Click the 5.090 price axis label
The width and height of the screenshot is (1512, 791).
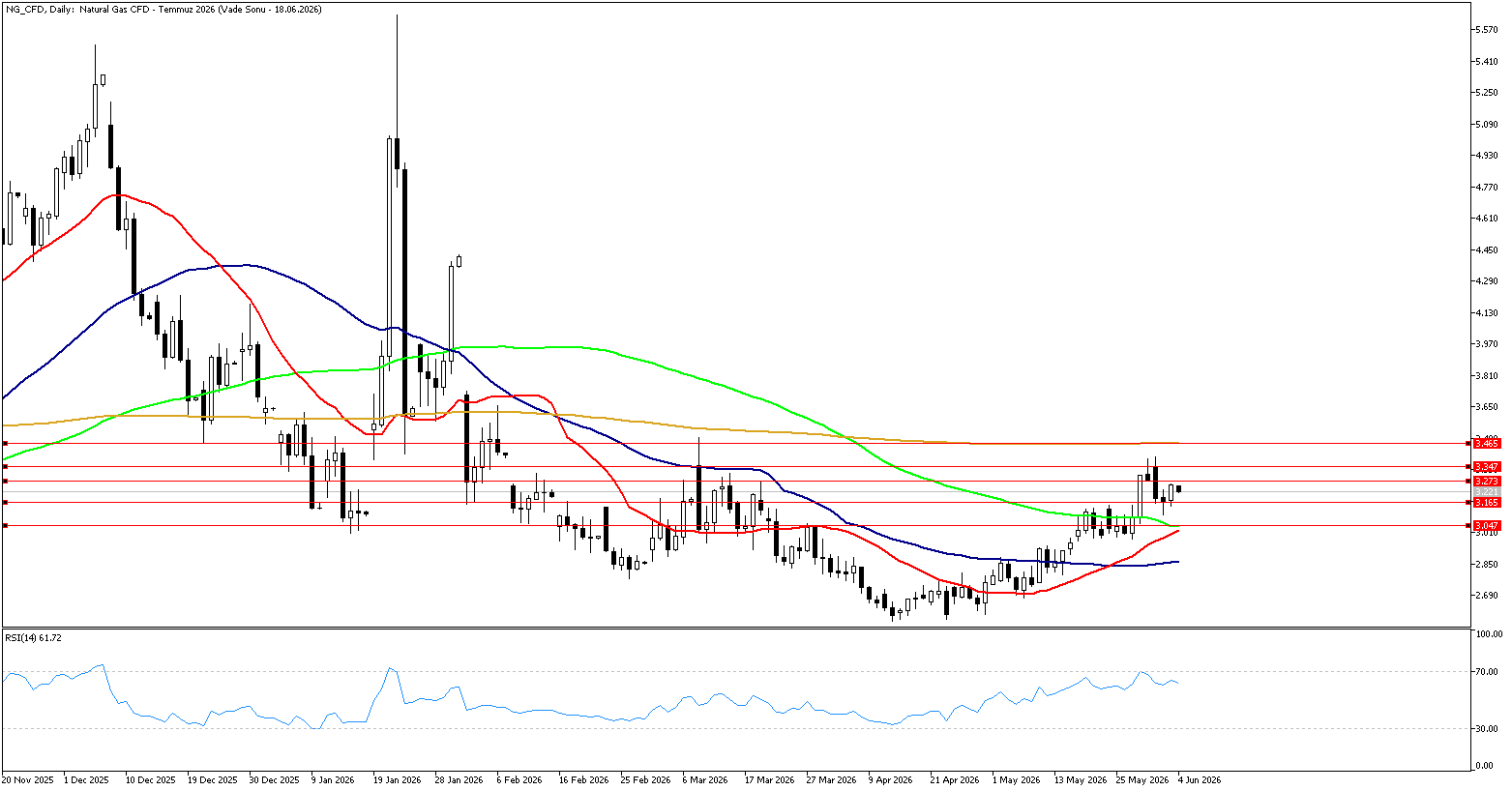tap(1487, 124)
